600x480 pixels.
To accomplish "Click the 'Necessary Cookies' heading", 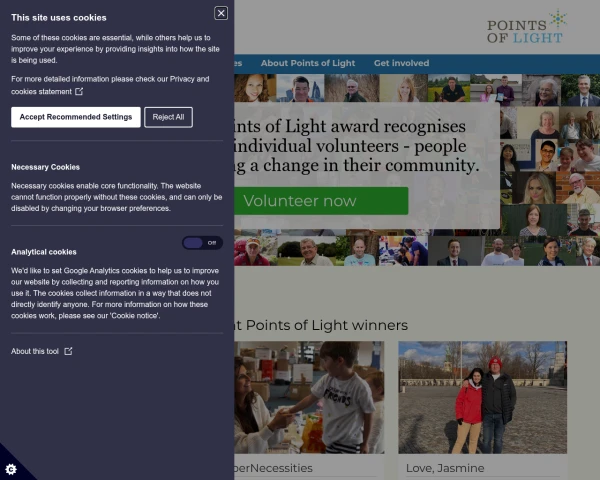I will click(x=46, y=167).
